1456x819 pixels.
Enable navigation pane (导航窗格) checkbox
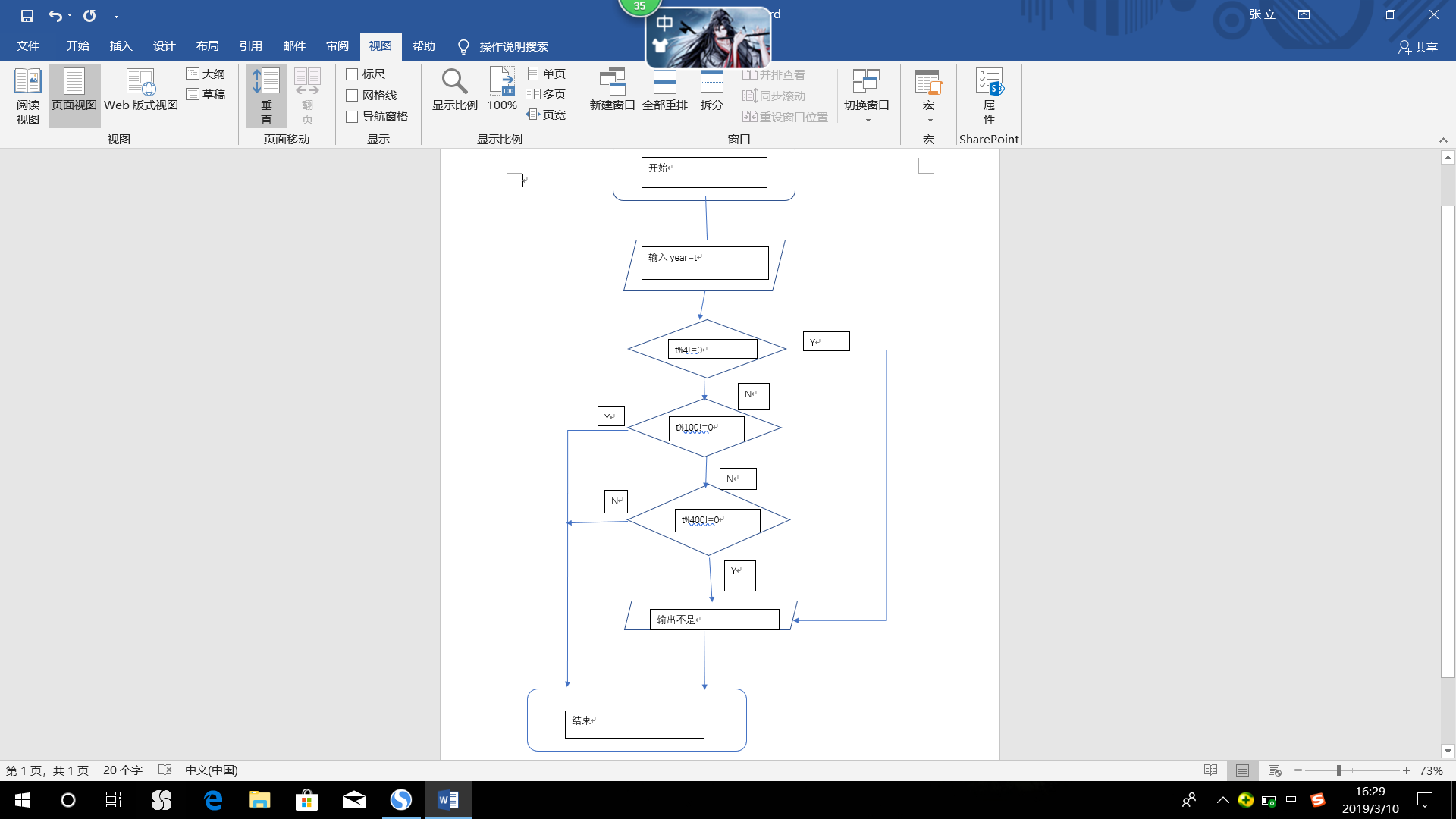pyautogui.click(x=352, y=117)
